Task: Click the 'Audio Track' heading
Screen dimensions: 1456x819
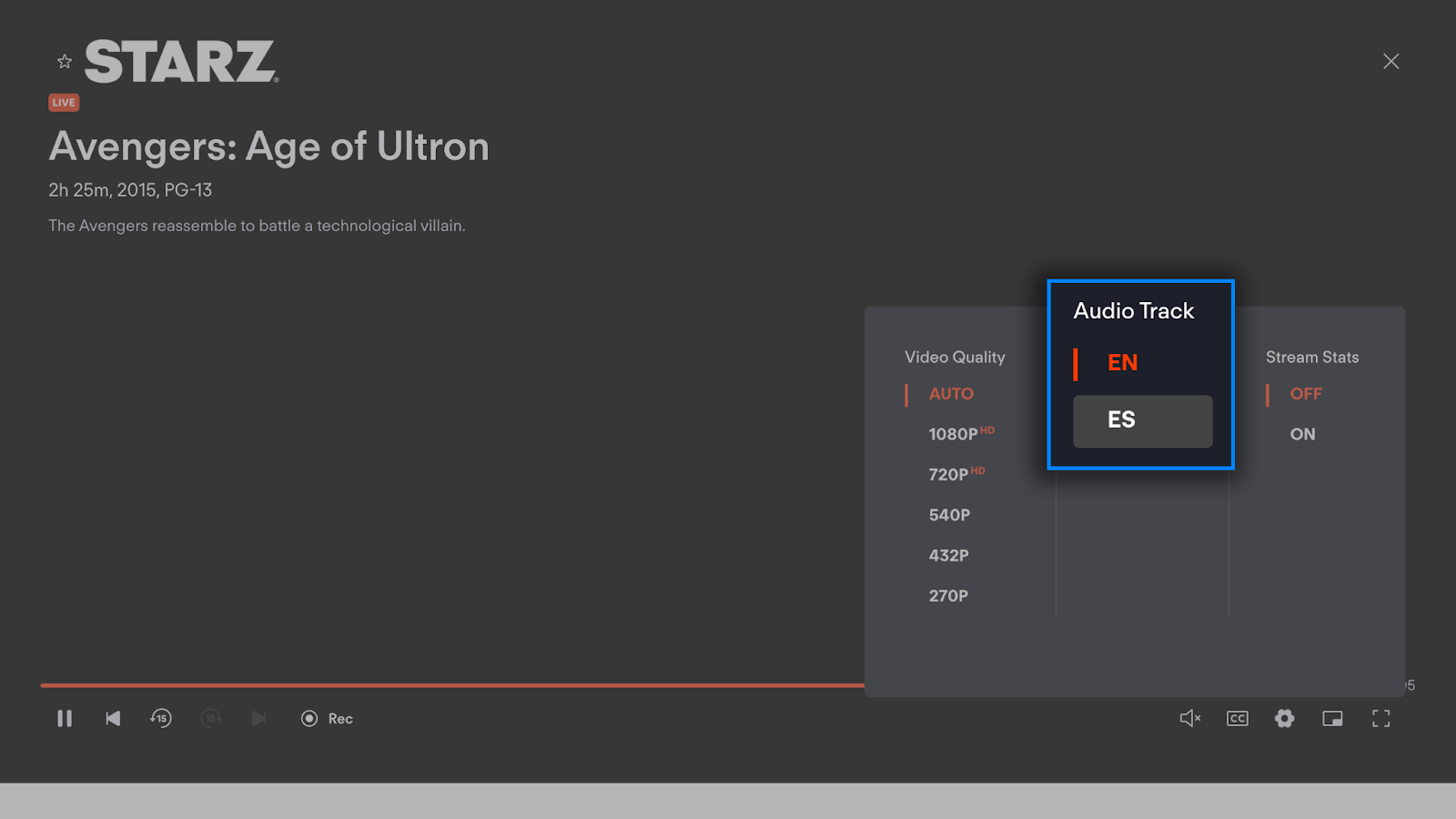Action: (1134, 311)
